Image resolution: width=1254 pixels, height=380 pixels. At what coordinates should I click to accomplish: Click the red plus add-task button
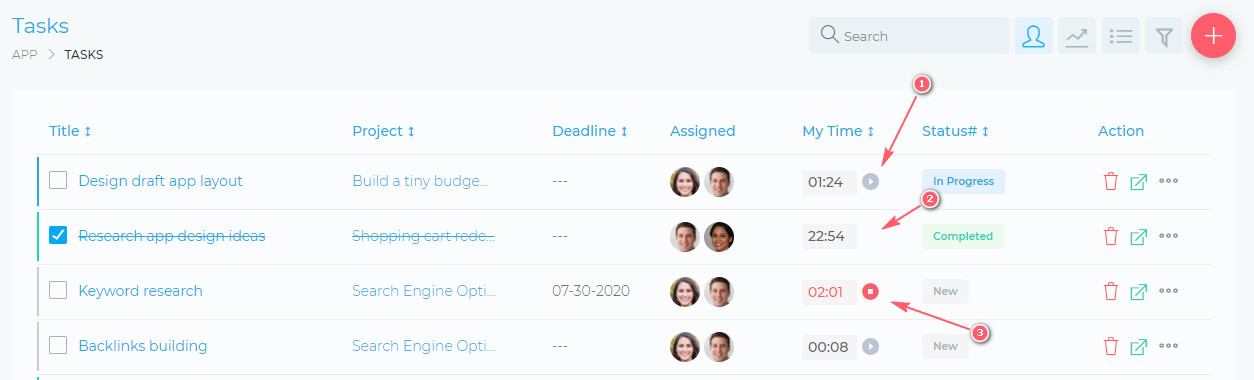pos(1213,36)
